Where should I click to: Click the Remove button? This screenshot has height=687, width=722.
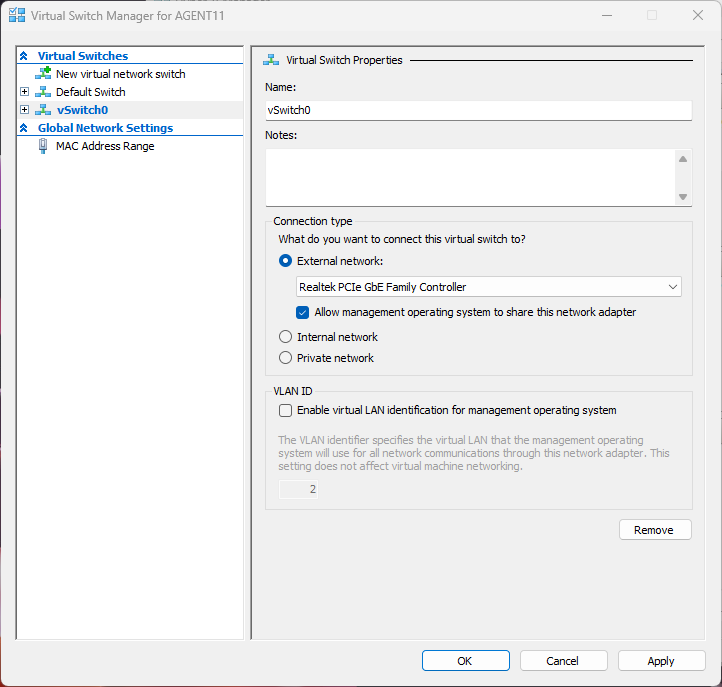pos(655,530)
